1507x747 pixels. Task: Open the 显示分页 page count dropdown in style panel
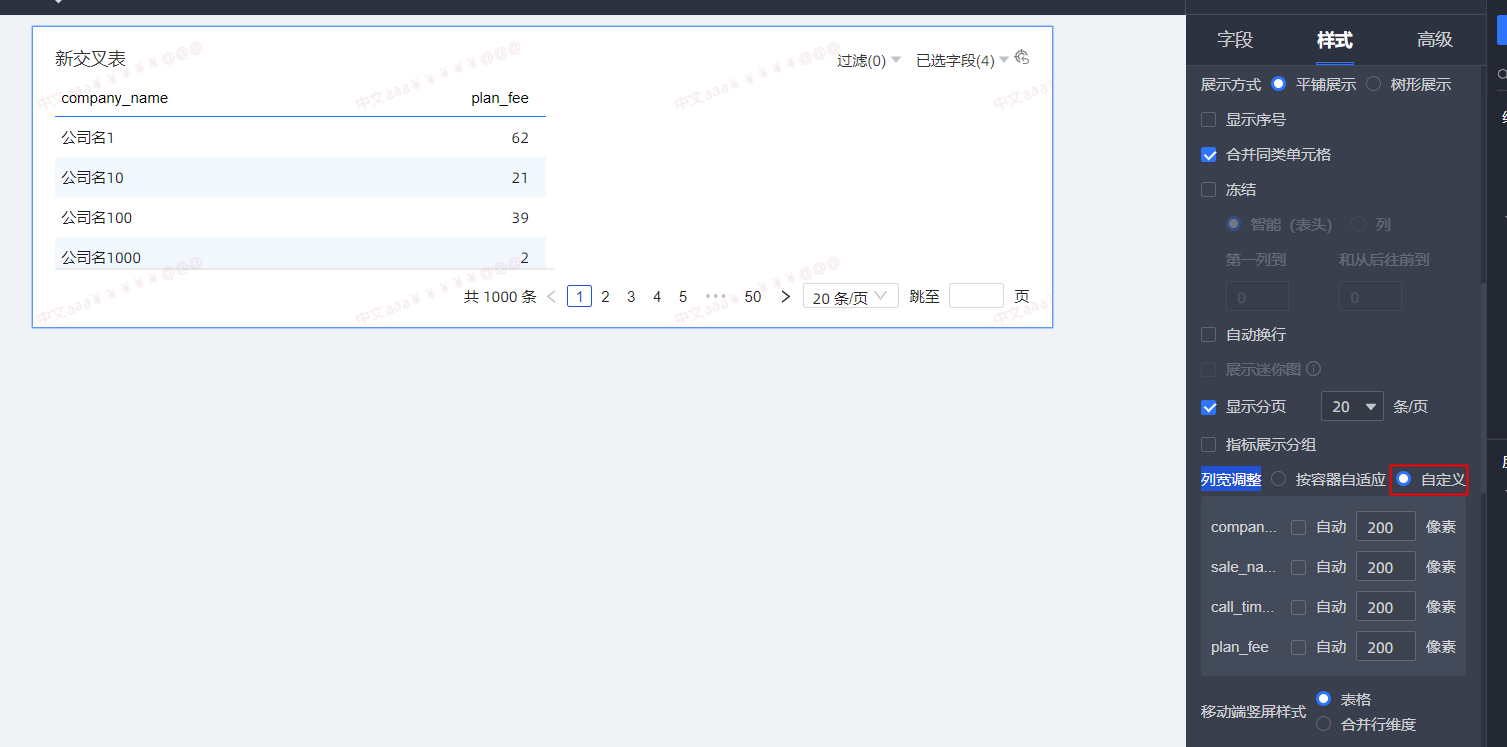[1352, 407]
